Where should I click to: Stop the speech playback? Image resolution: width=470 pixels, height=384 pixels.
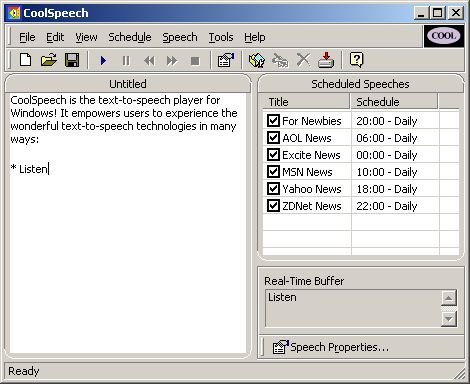tap(195, 61)
